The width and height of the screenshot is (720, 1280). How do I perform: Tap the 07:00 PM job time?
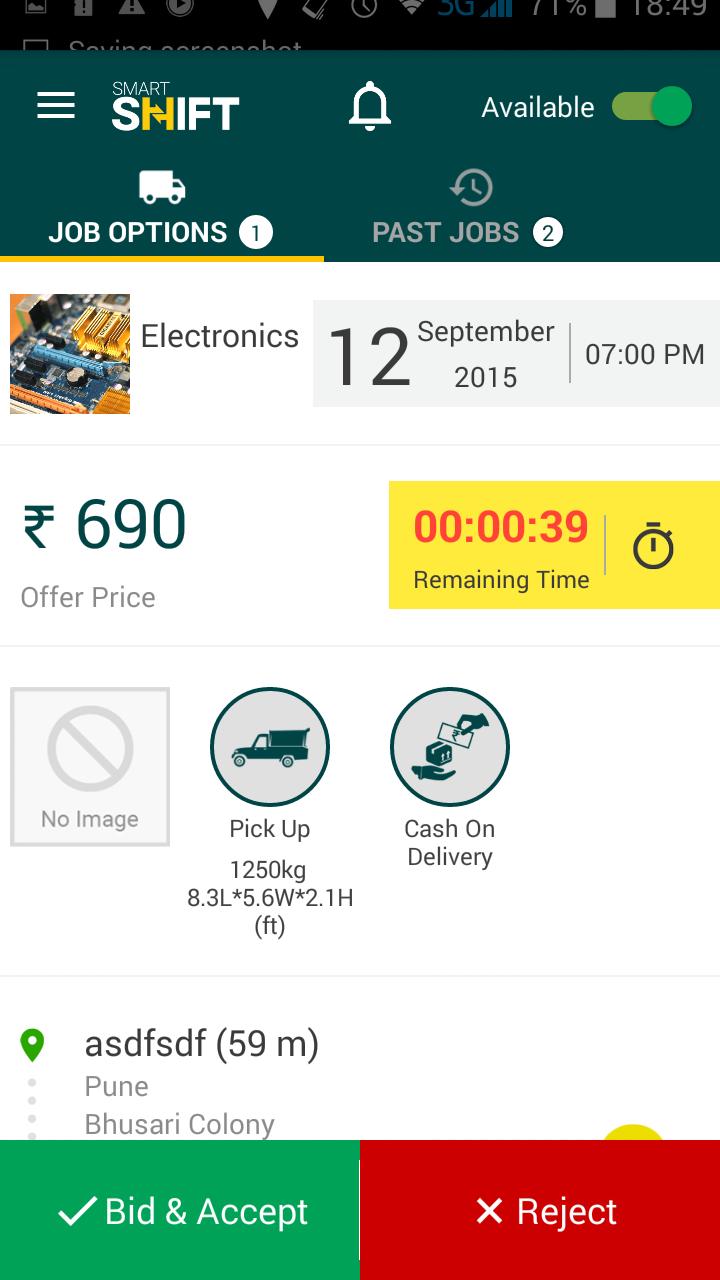(645, 354)
